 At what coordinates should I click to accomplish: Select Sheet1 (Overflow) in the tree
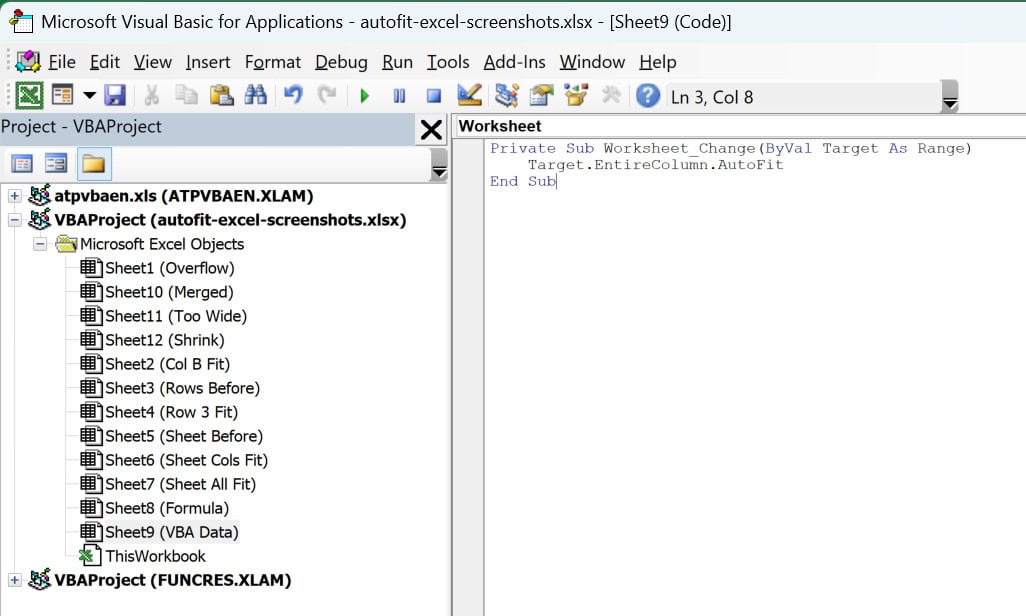point(169,268)
